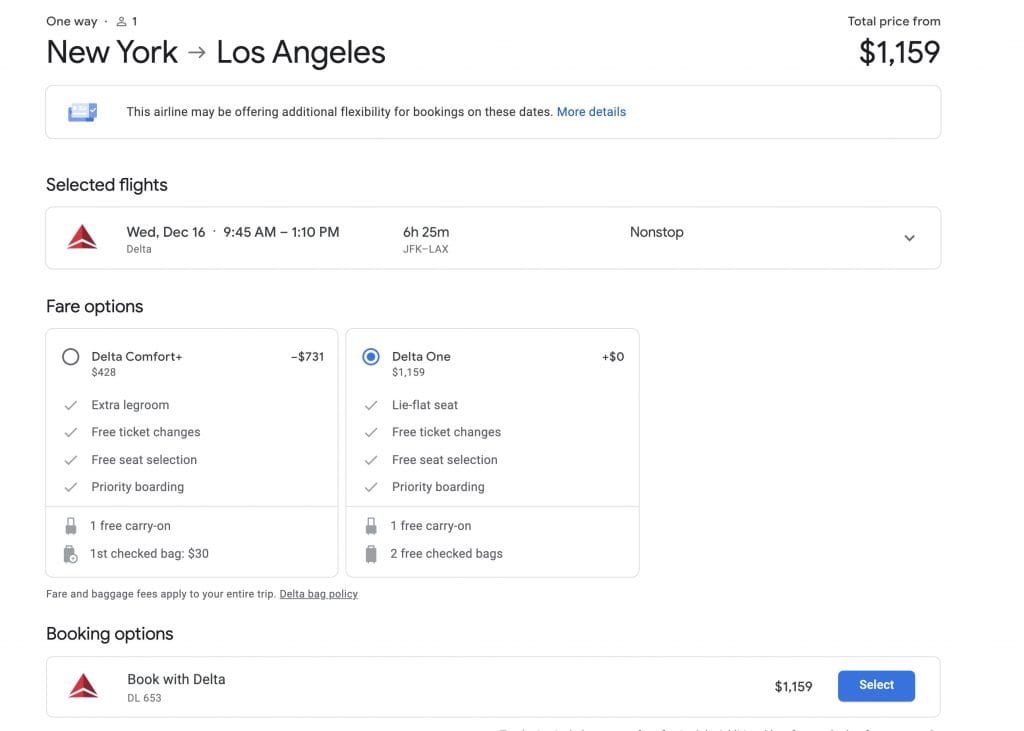The width and height of the screenshot is (1024, 731).
Task: Click the 'Delta Comfort+' fare name
Action: [x=136, y=357]
